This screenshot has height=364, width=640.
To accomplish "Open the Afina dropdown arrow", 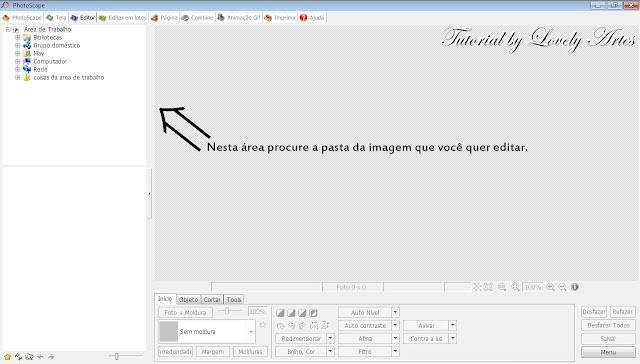I will 395,338.
